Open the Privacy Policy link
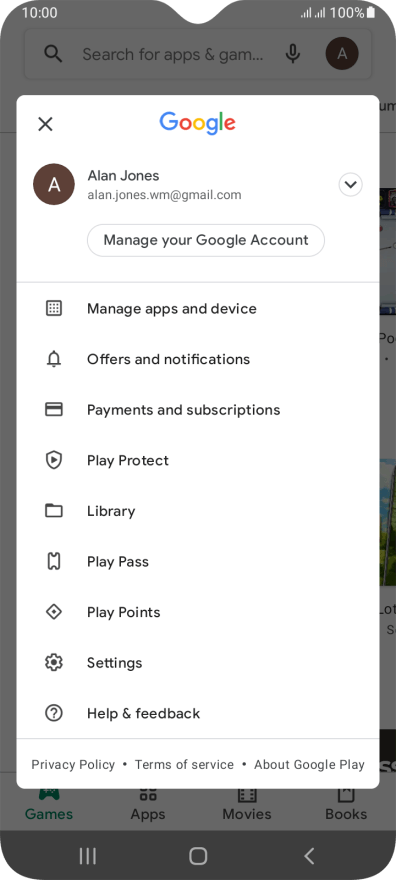The image size is (396, 880). [73, 764]
